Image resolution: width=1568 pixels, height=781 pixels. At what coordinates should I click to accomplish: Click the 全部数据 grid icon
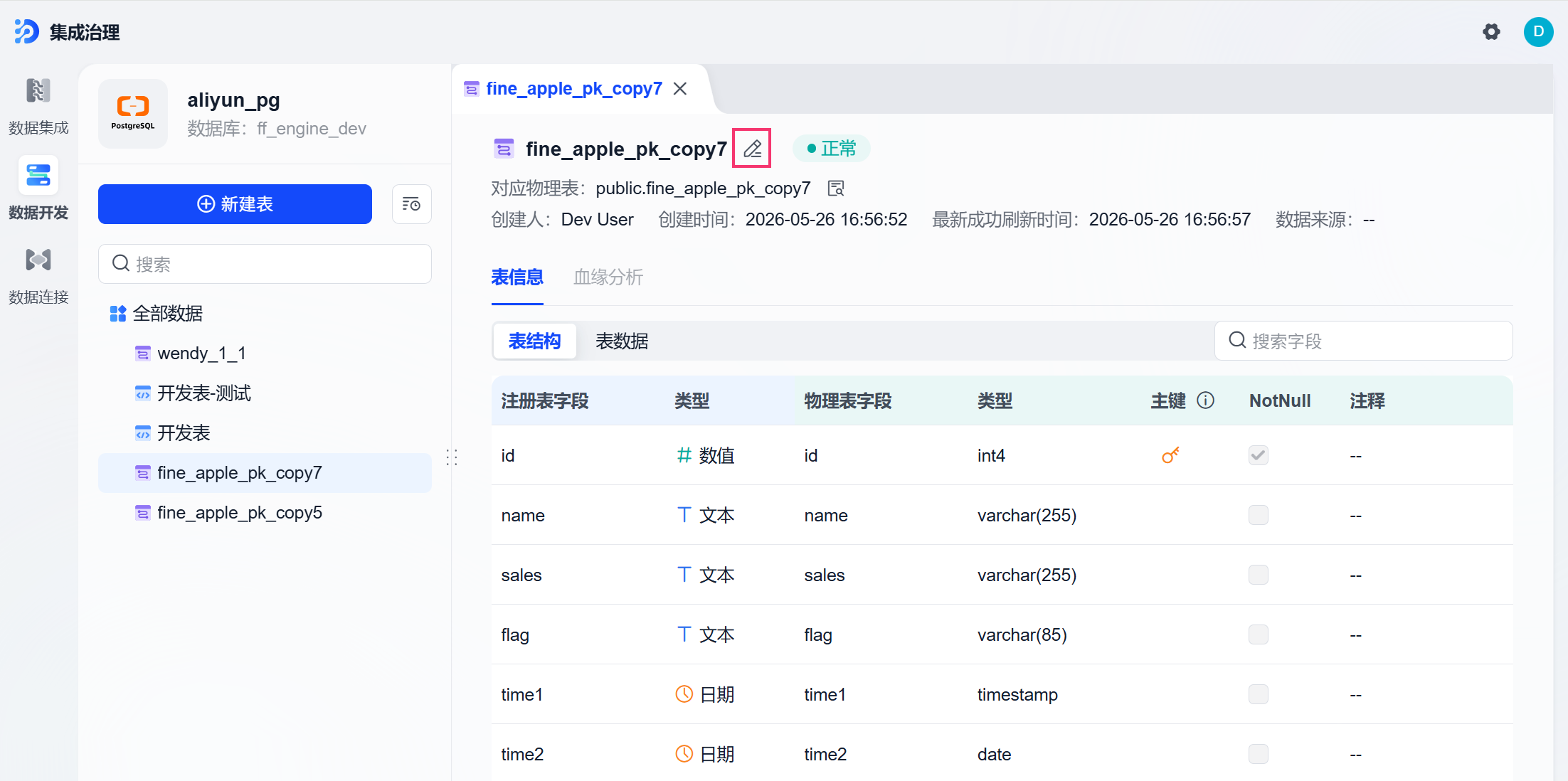(x=118, y=314)
